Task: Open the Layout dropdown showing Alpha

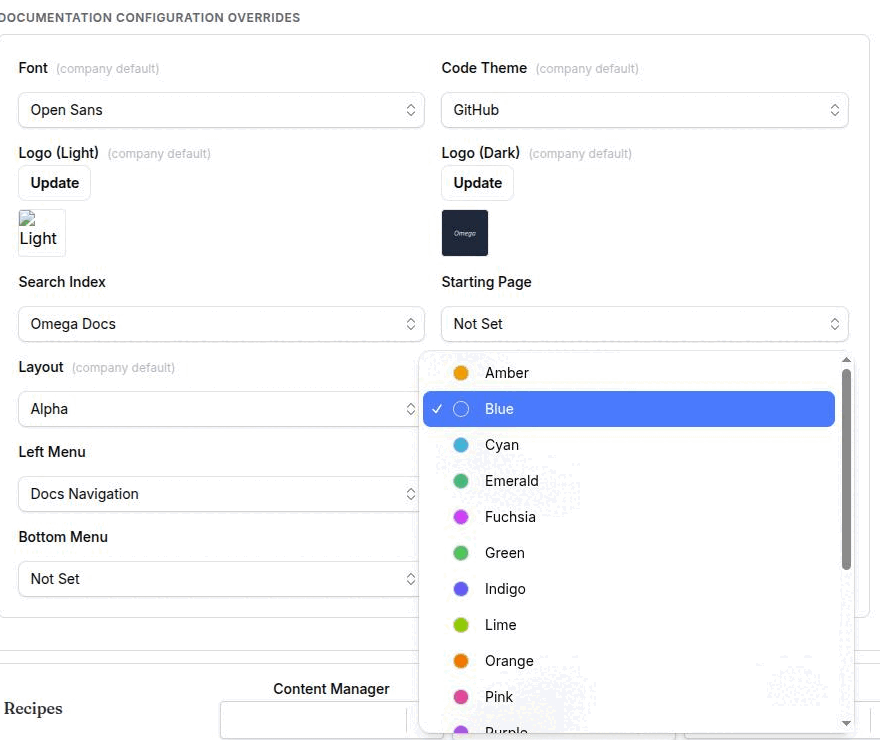Action: coord(219,409)
